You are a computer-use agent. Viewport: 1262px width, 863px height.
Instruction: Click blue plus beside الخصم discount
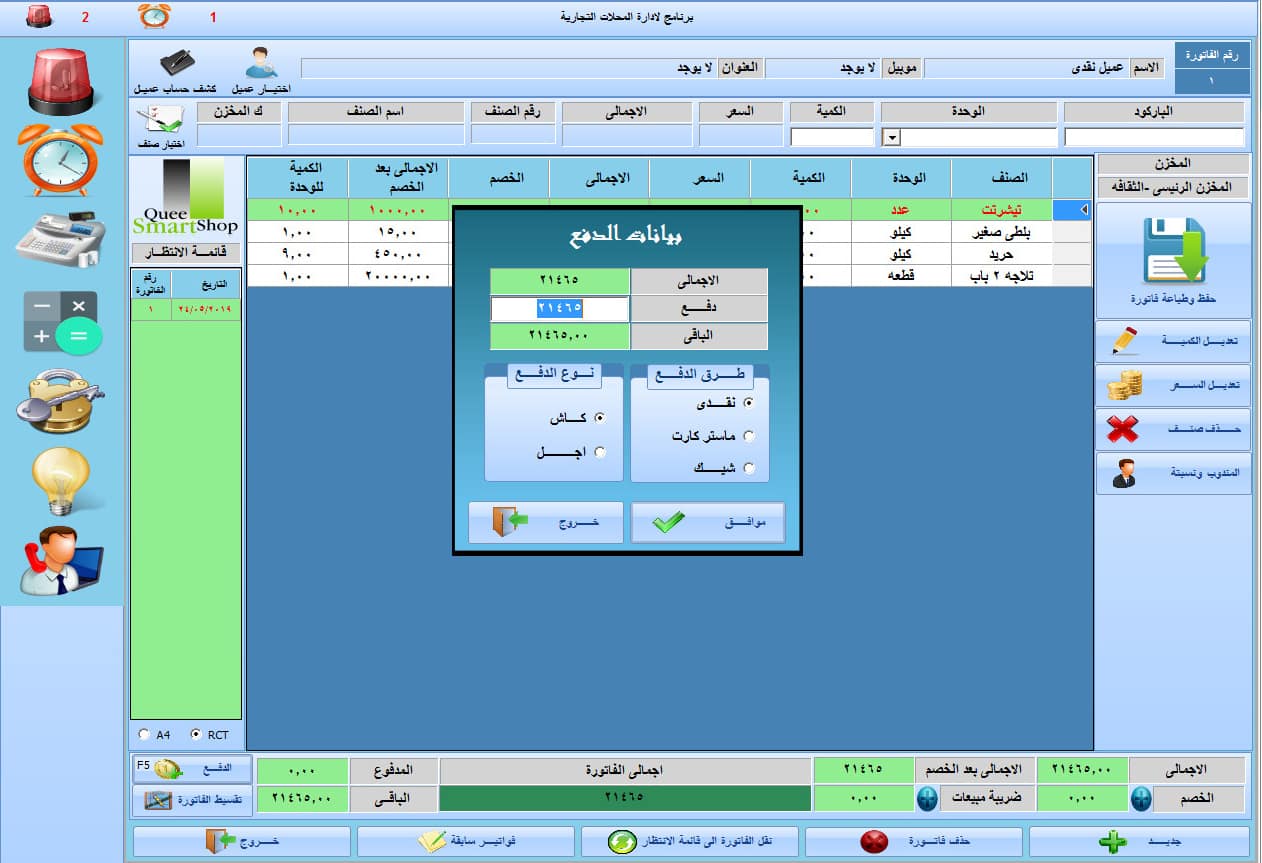[1141, 799]
